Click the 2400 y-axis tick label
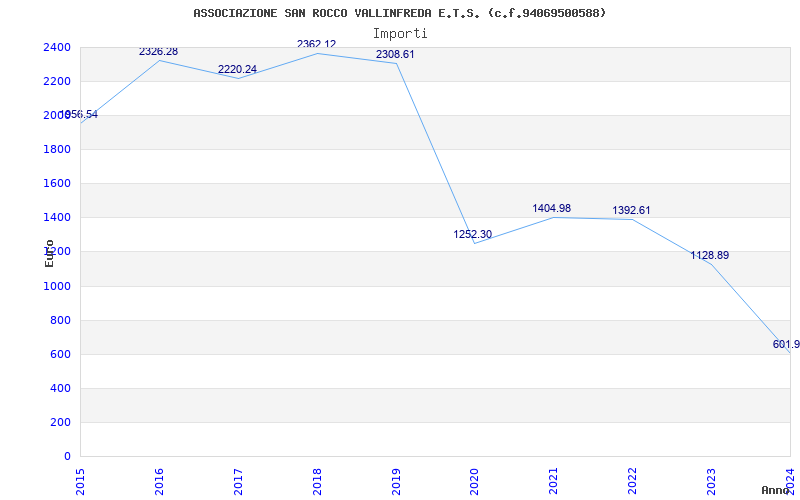Viewport: 800px width, 500px height. pos(57,48)
